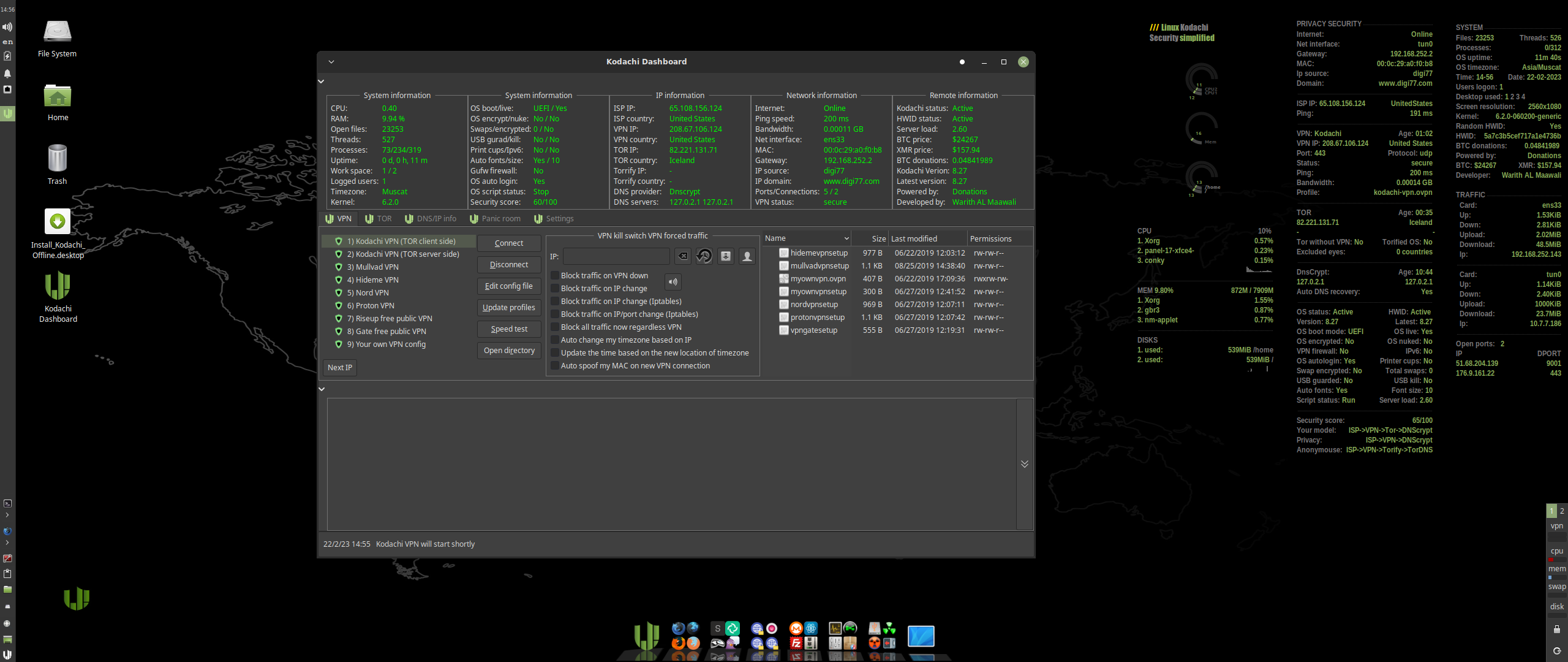Viewport: 1568px width, 662px height.
Task: Click the 'en' keyboard layout indicator
Action: pos(7,42)
